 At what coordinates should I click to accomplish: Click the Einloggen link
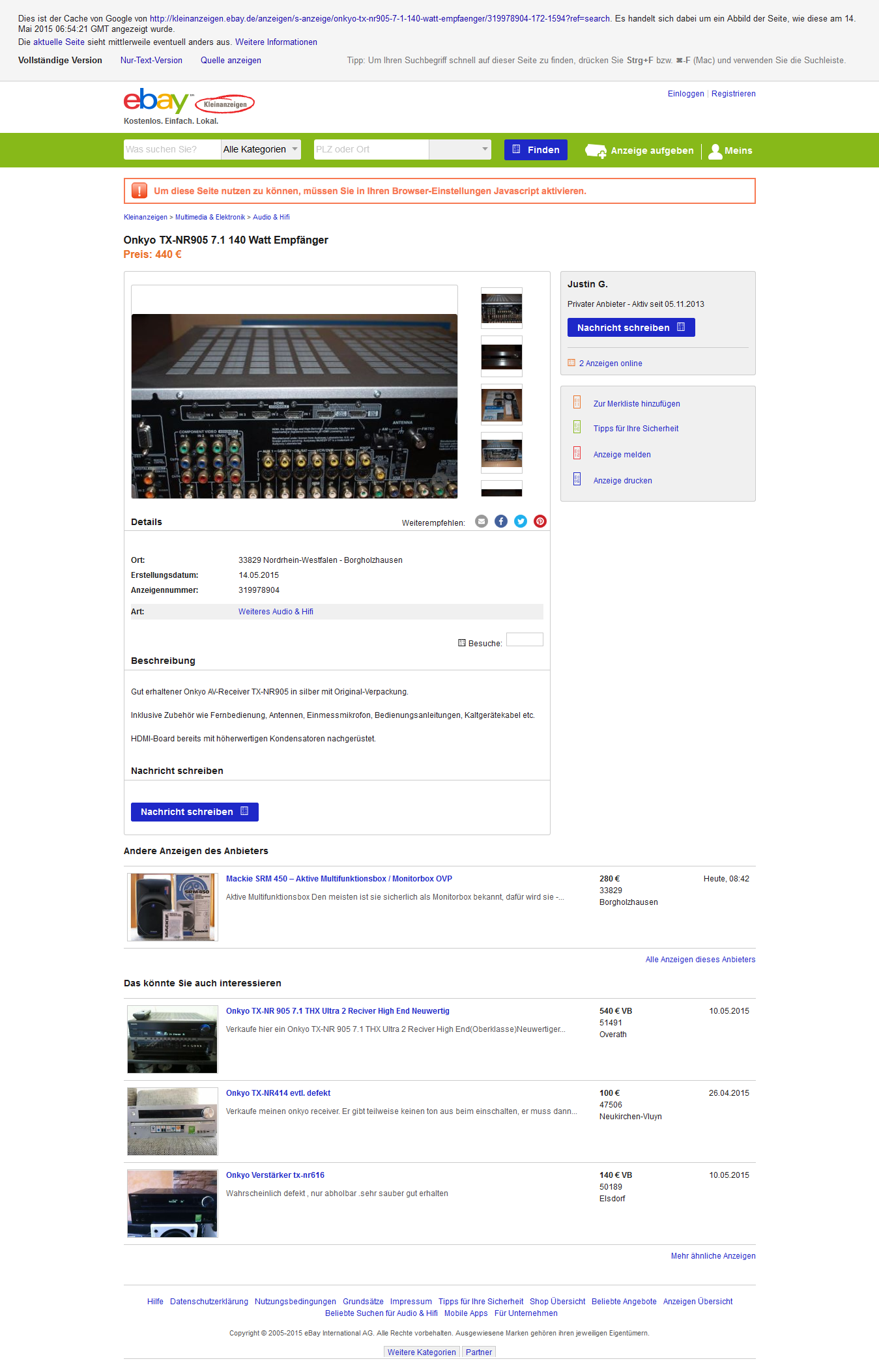pos(685,94)
